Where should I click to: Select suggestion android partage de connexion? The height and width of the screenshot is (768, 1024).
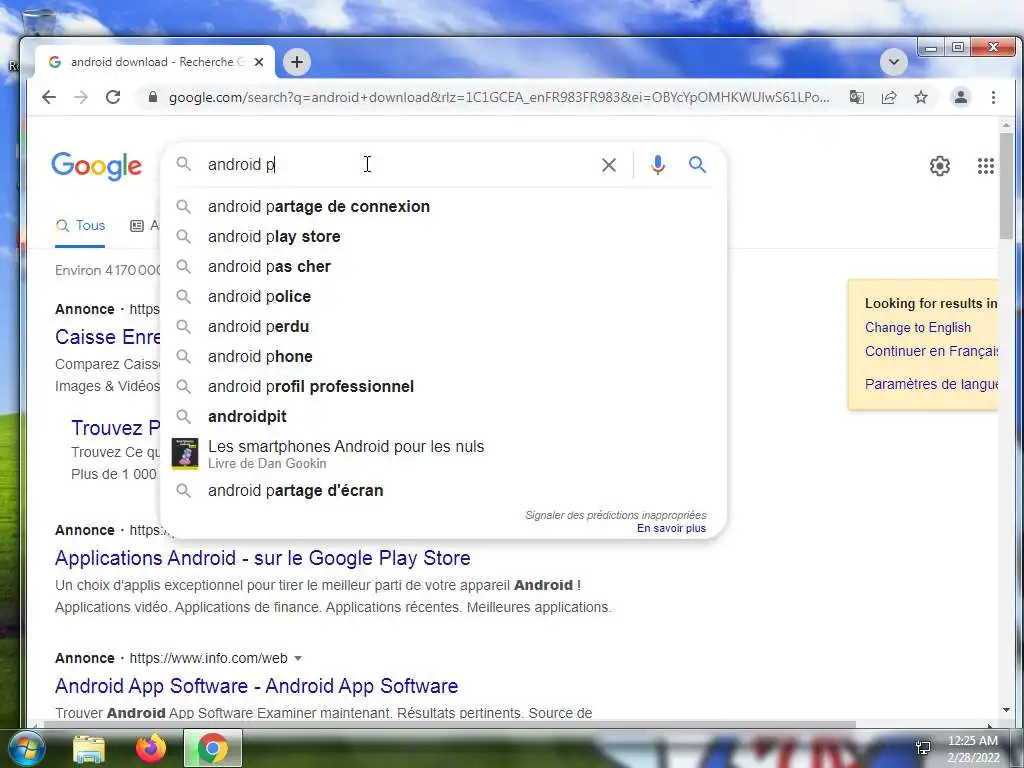(x=443, y=206)
